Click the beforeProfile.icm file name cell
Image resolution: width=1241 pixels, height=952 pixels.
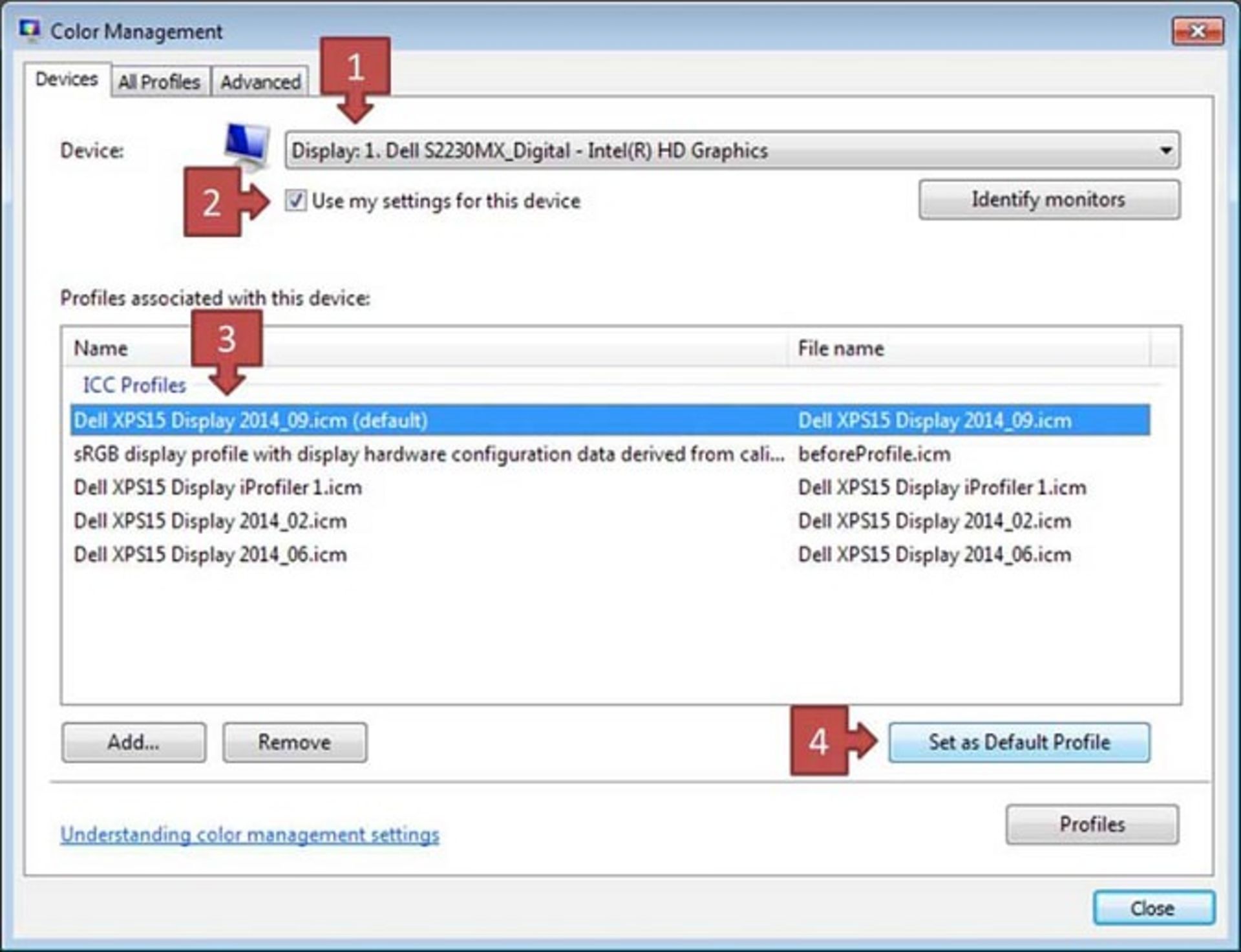tap(875, 454)
